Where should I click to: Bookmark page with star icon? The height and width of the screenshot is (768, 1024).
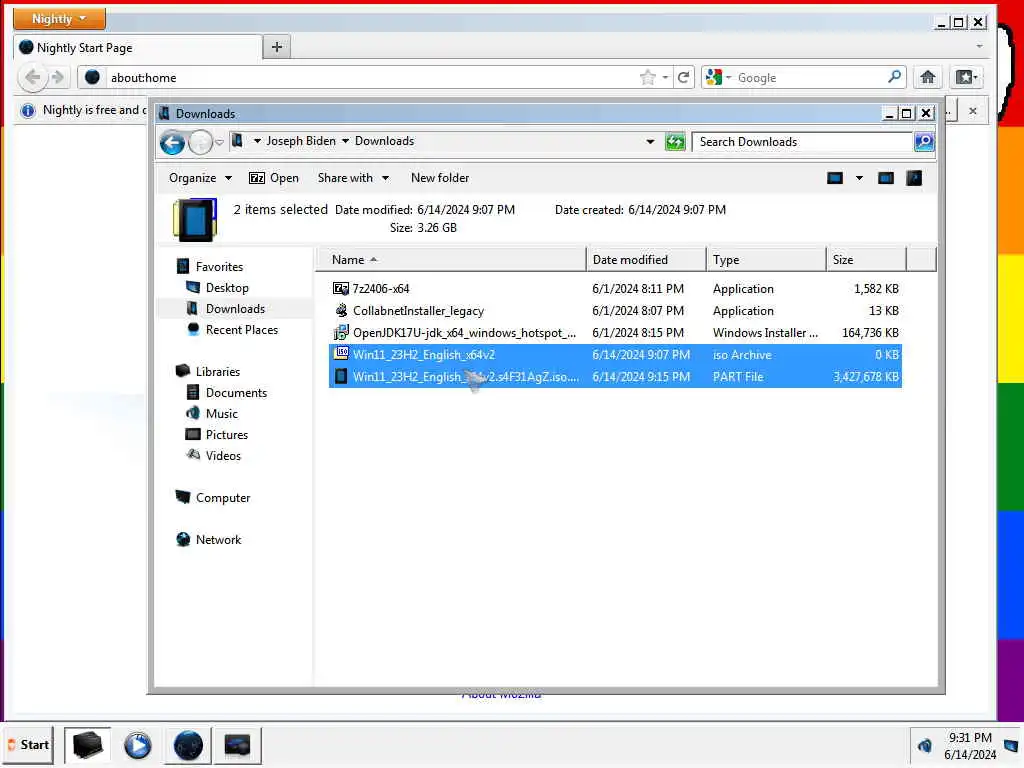tap(647, 78)
